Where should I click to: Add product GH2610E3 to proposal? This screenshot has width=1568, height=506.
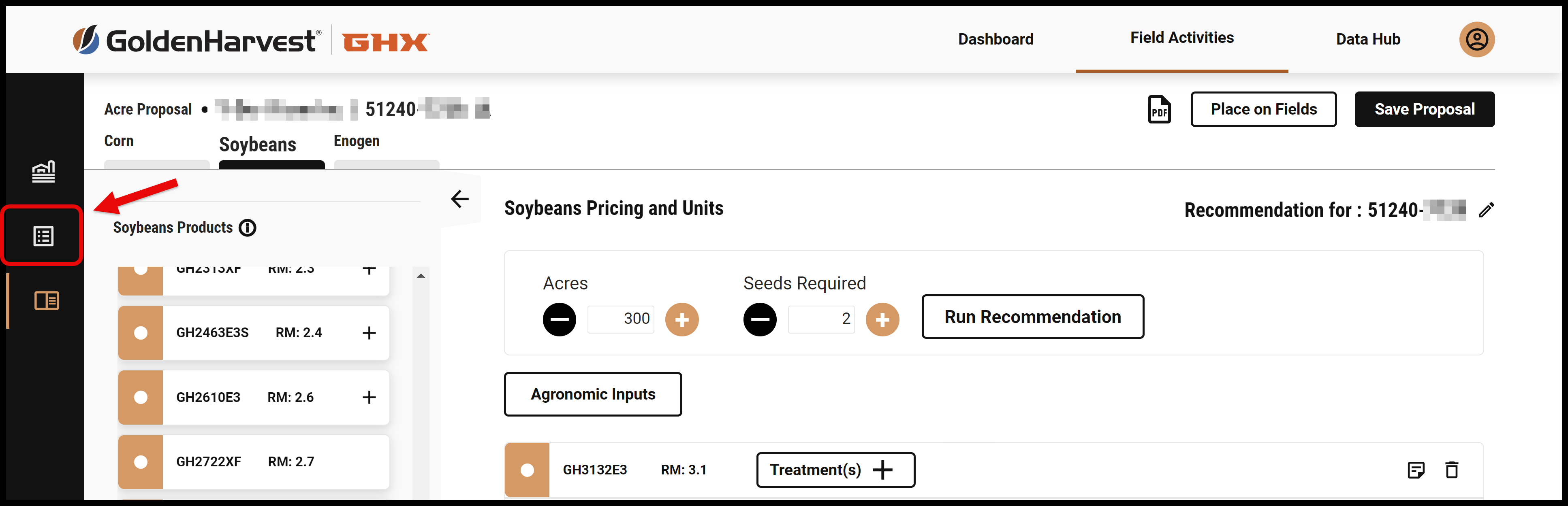(369, 397)
